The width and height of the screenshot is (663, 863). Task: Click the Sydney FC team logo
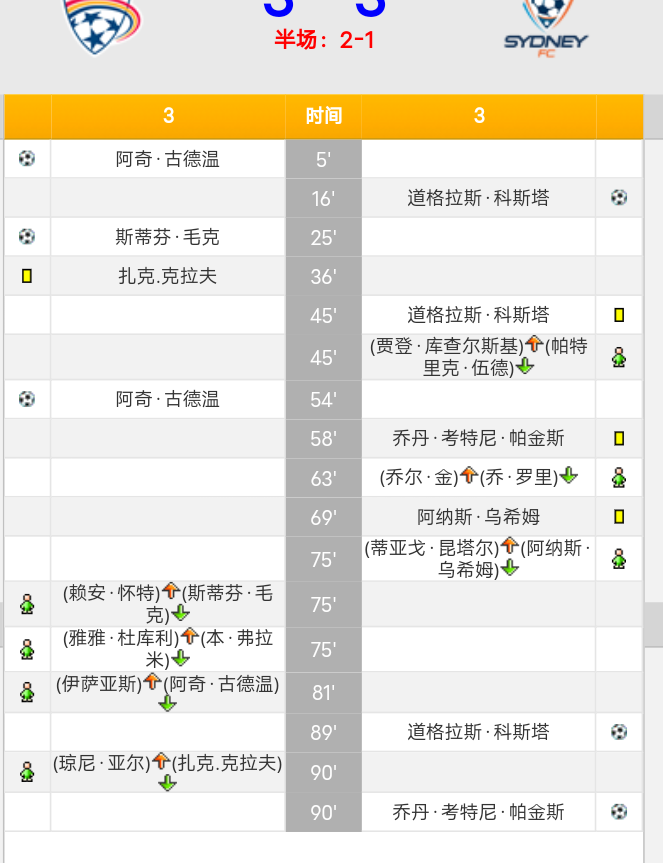tap(546, 29)
